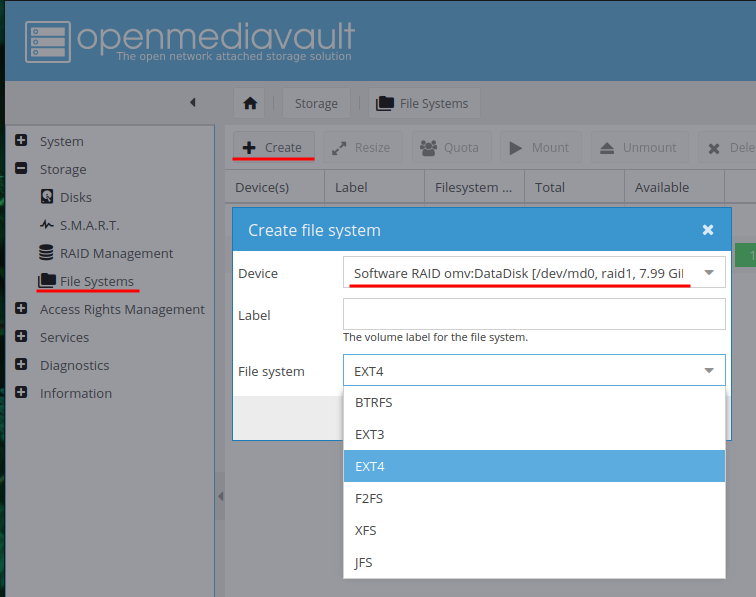Choose JFS from the file system list
This screenshot has height=597, width=756.
(x=534, y=562)
